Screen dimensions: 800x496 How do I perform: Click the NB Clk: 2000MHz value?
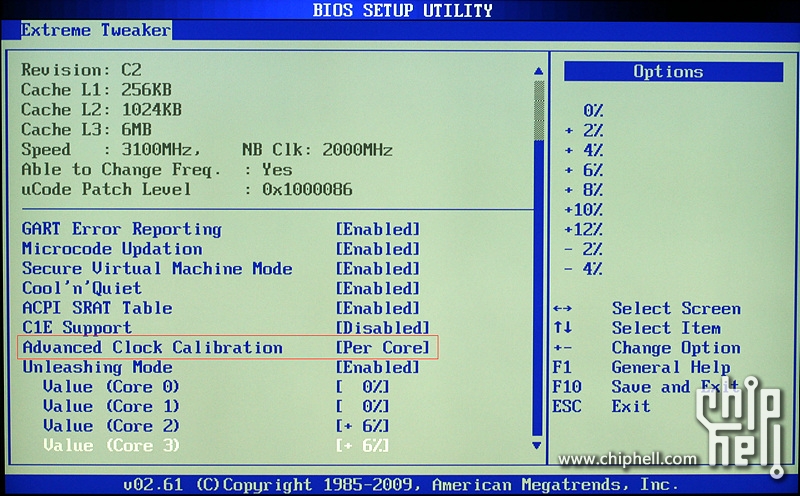tap(317, 150)
